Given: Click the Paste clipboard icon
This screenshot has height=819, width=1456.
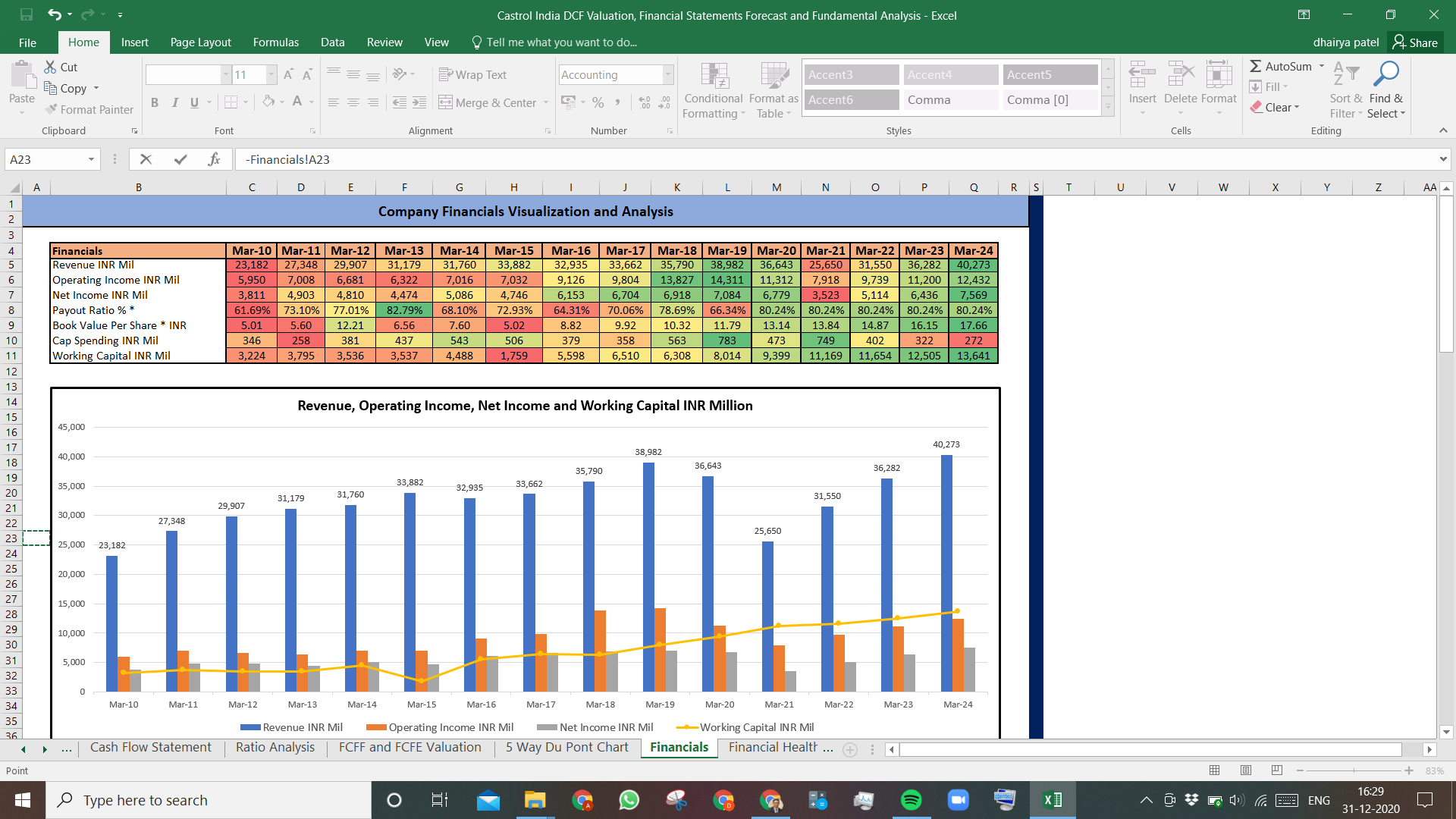Looking at the screenshot, I should point(22,76).
